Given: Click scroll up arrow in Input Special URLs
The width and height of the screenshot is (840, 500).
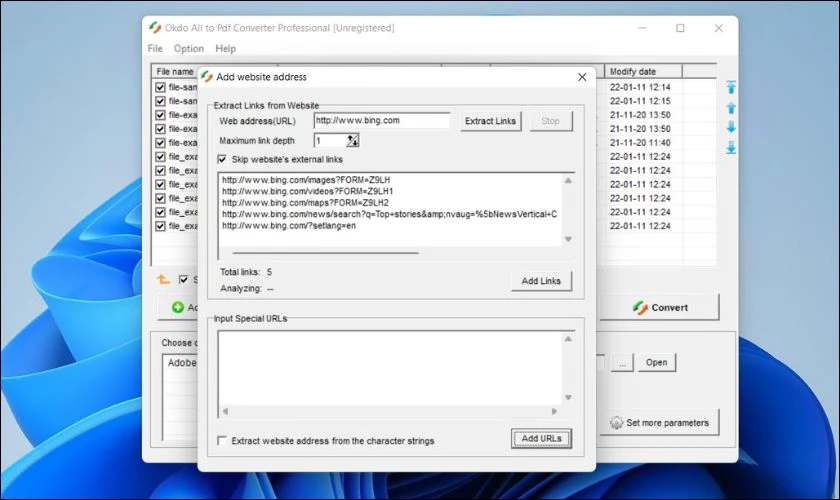Looking at the screenshot, I should click(x=568, y=339).
